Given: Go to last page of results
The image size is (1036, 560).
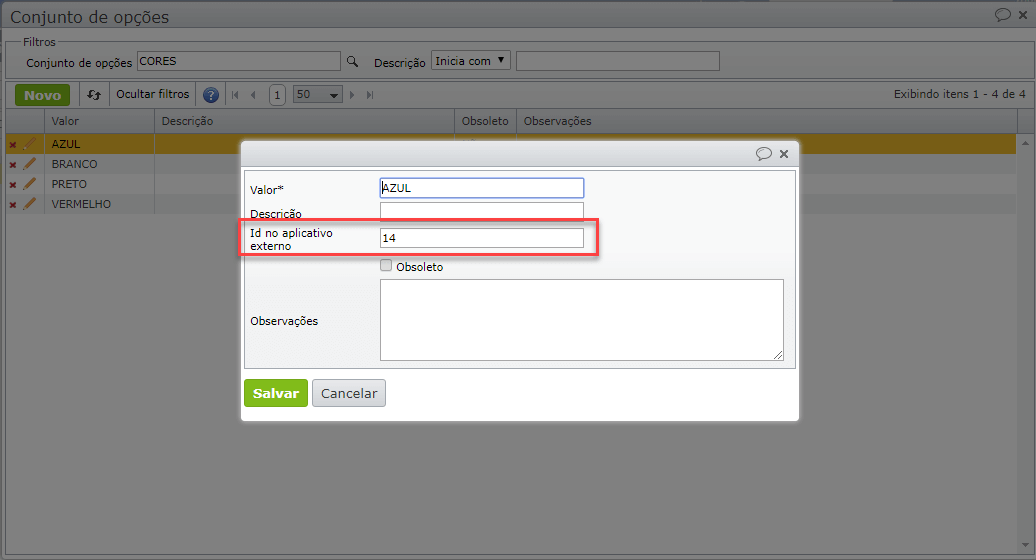Looking at the screenshot, I should pyautogui.click(x=370, y=95).
